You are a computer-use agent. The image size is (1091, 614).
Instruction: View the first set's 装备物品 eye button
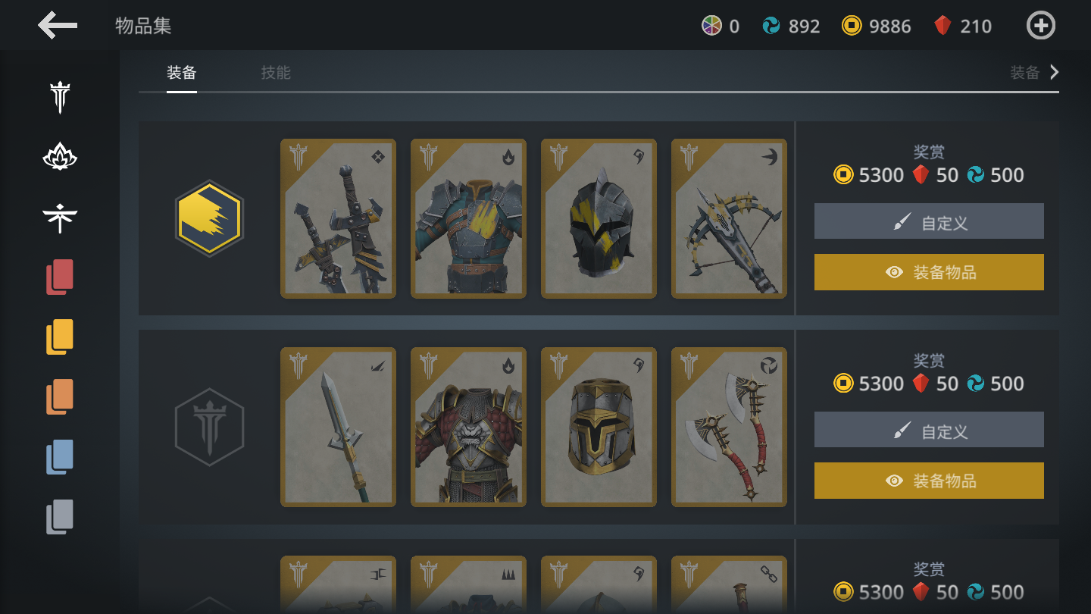click(x=929, y=271)
